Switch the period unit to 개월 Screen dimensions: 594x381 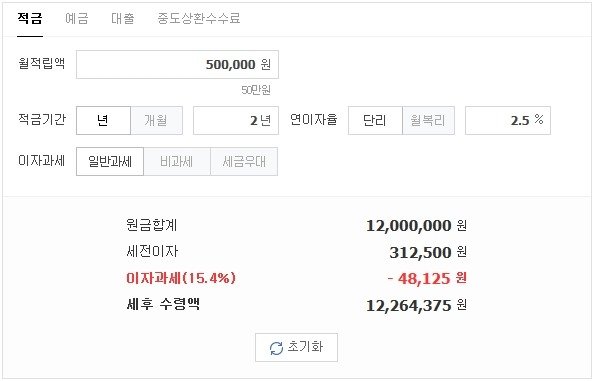click(x=156, y=120)
